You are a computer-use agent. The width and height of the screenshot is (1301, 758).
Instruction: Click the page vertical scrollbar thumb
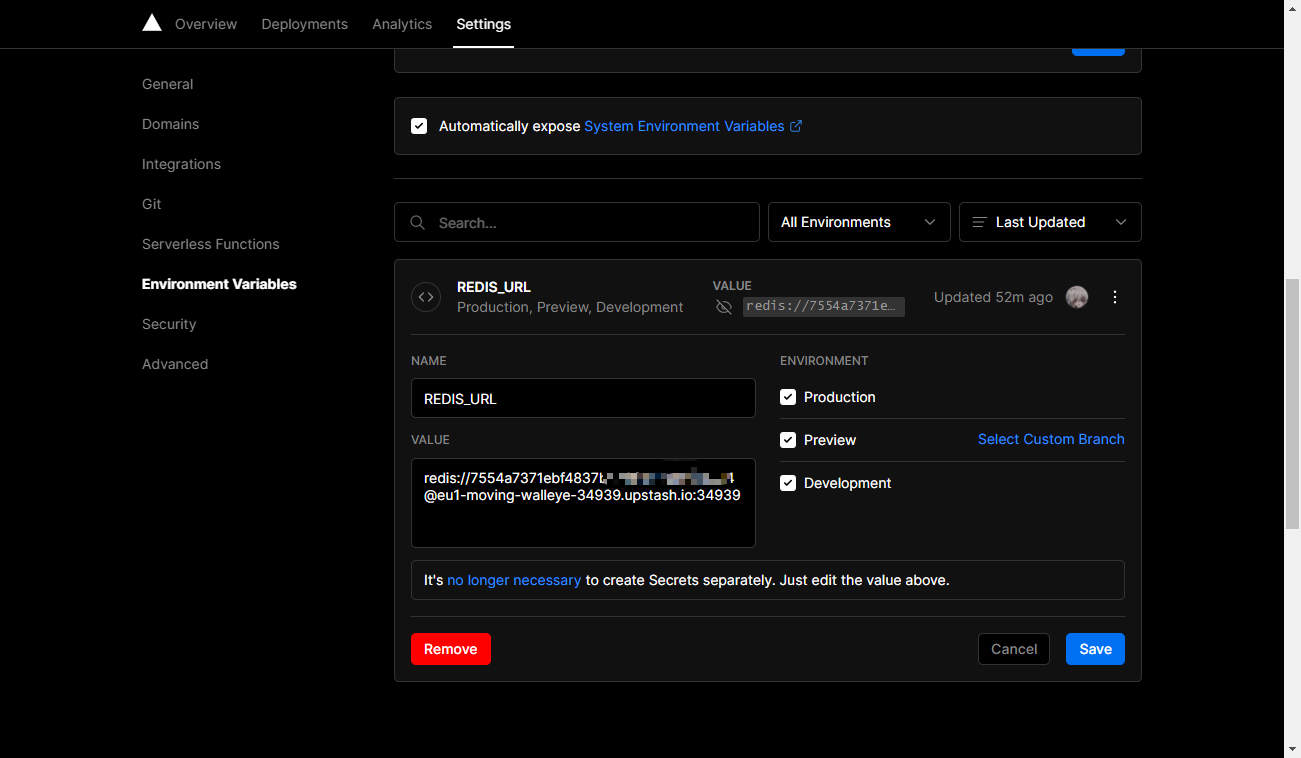click(x=1292, y=405)
